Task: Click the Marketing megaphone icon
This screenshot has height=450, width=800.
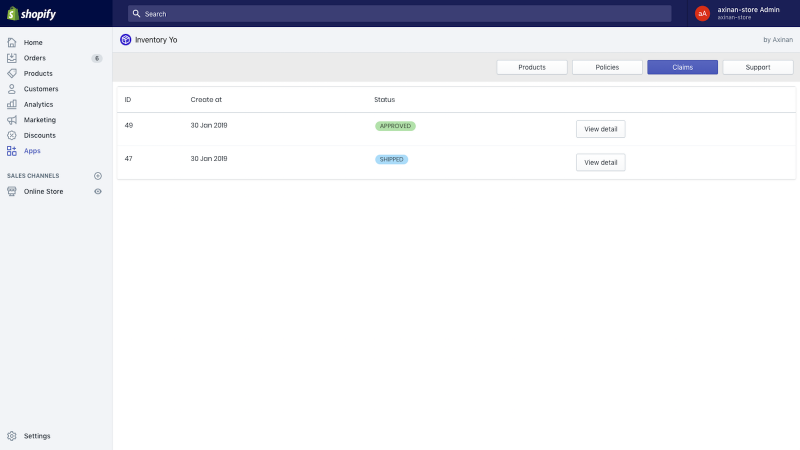Action: click(12, 120)
